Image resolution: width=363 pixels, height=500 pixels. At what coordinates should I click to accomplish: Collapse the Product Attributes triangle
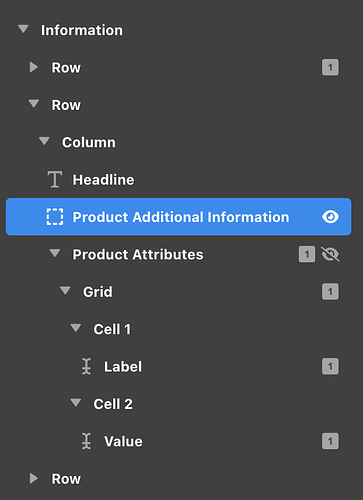pos(55,253)
